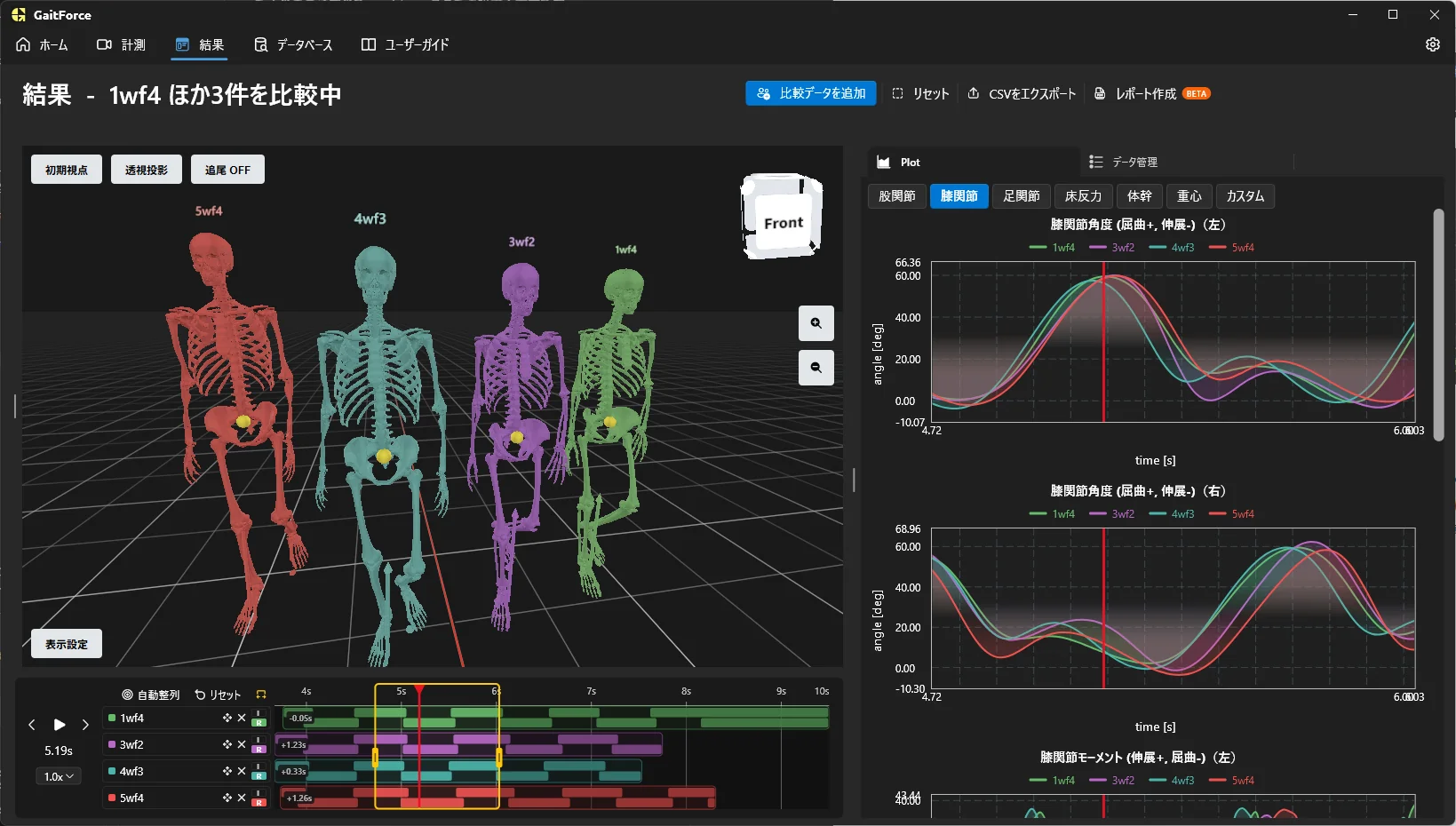Click CSVをエクスポート button

pyautogui.click(x=1022, y=93)
